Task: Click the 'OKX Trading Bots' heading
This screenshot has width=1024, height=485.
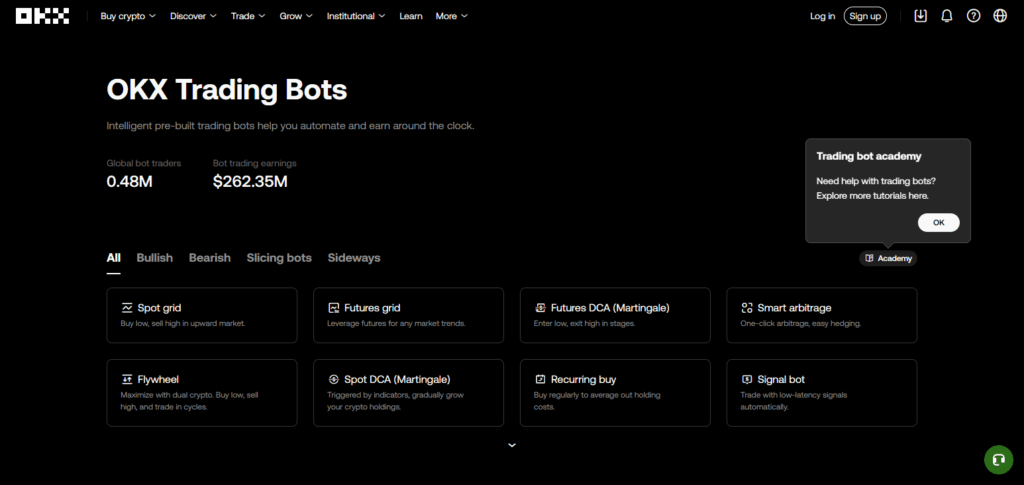Action: pyautogui.click(x=227, y=90)
